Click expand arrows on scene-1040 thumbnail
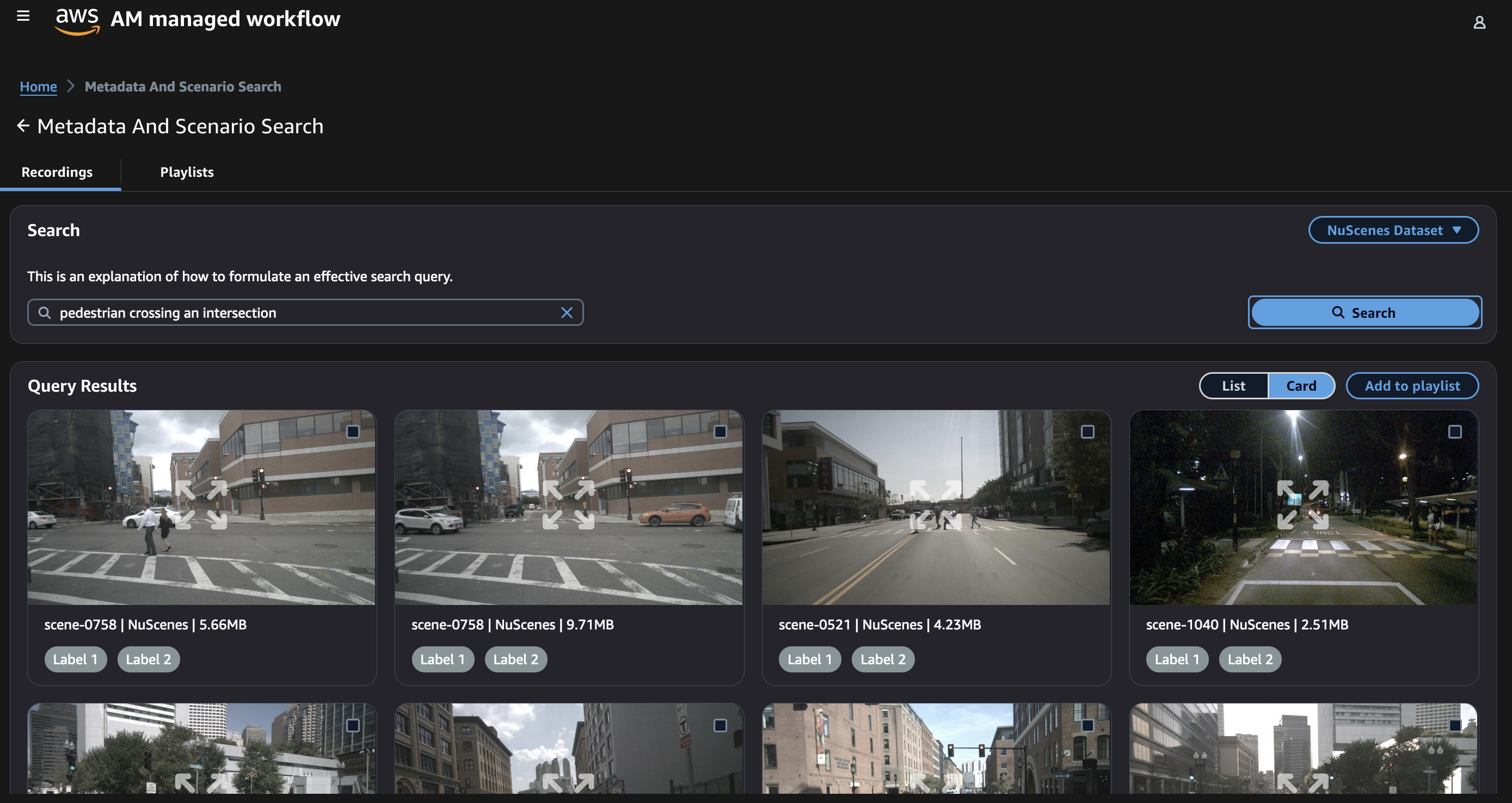This screenshot has height=803, width=1512. coord(1302,505)
